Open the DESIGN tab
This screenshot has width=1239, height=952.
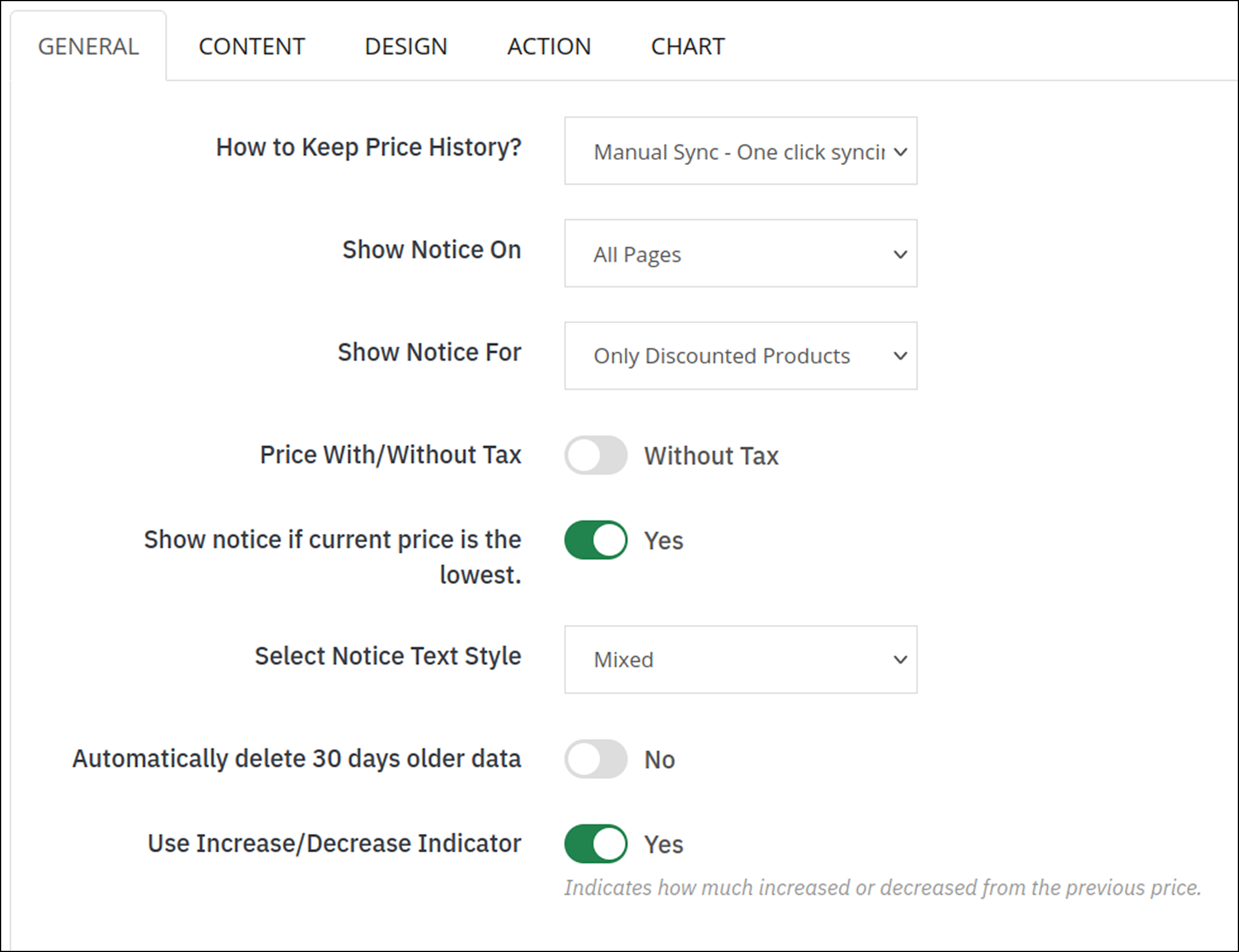(406, 47)
